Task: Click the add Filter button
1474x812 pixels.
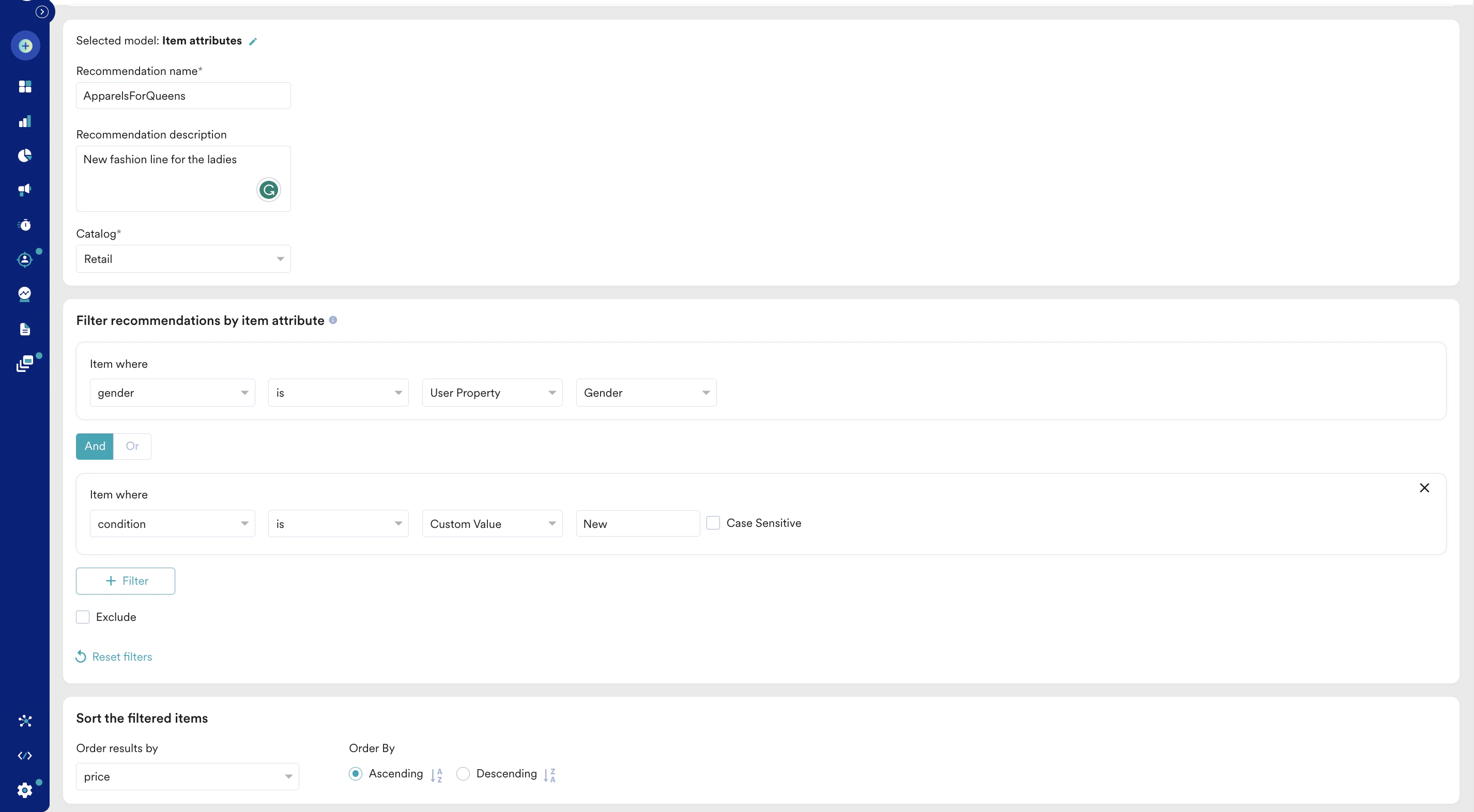Action: click(x=125, y=581)
